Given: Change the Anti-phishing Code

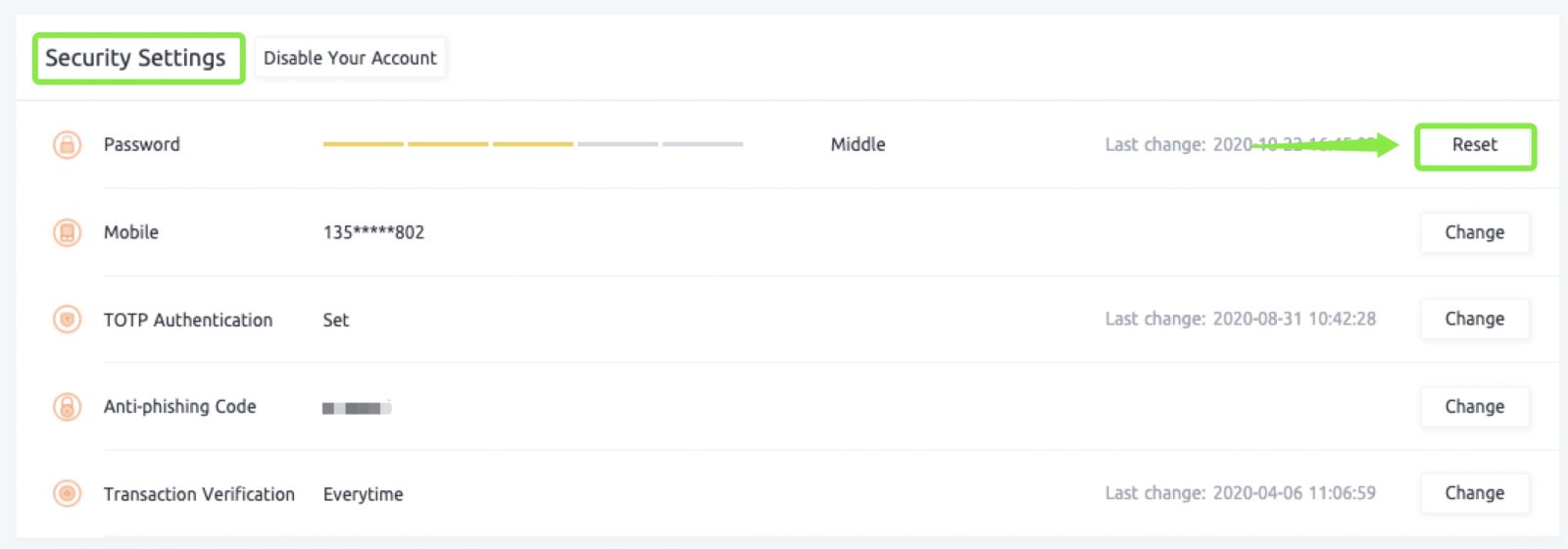Looking at the screenshot, I should pos(1474,407).
